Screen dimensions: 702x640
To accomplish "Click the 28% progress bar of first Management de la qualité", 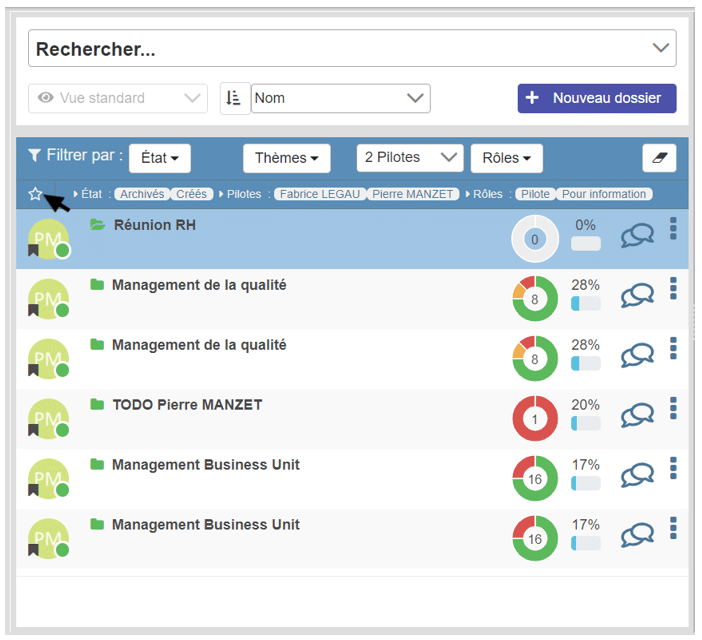I will pos(585,303).
